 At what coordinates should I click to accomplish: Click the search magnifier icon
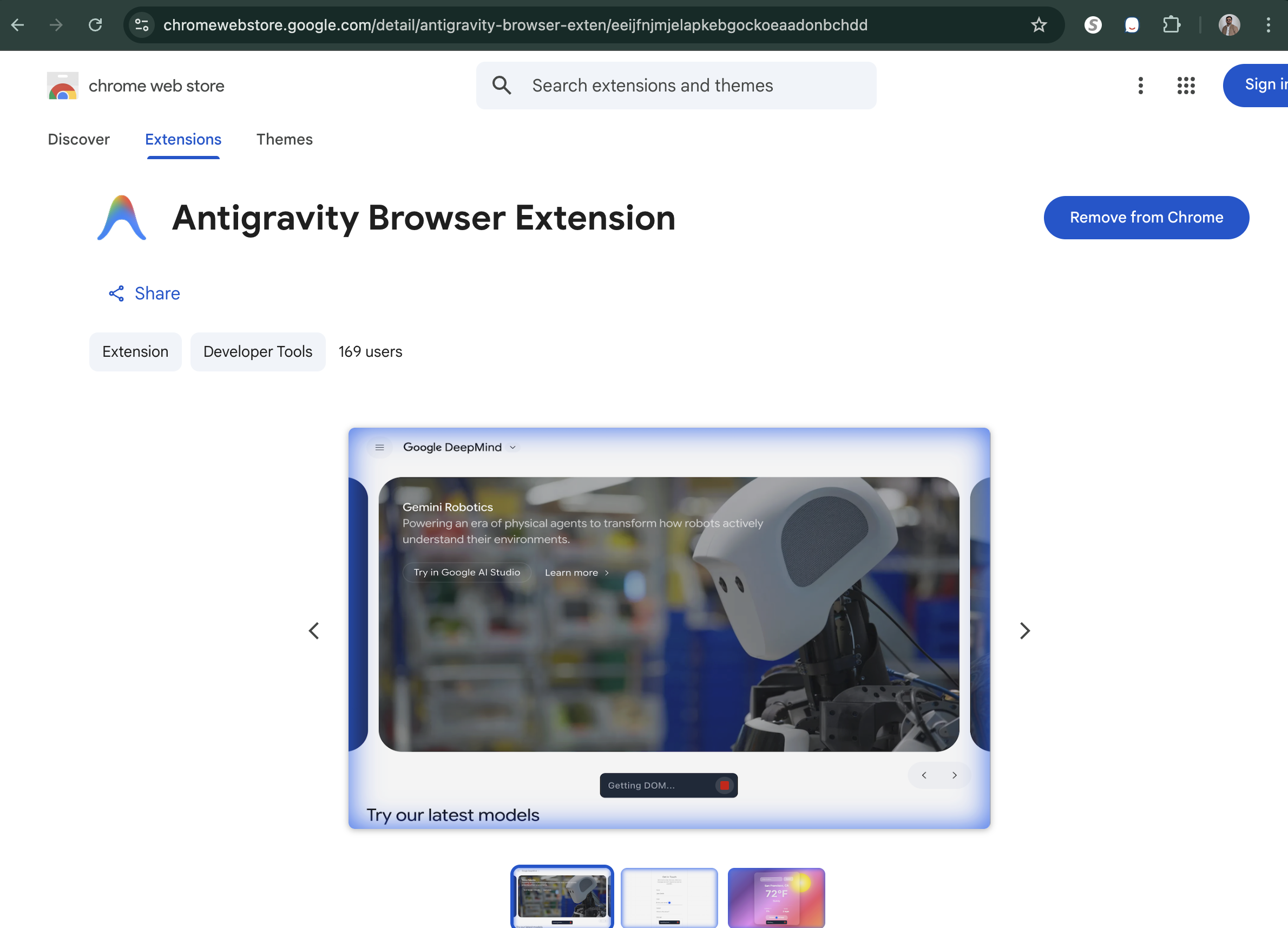[502, 85]
